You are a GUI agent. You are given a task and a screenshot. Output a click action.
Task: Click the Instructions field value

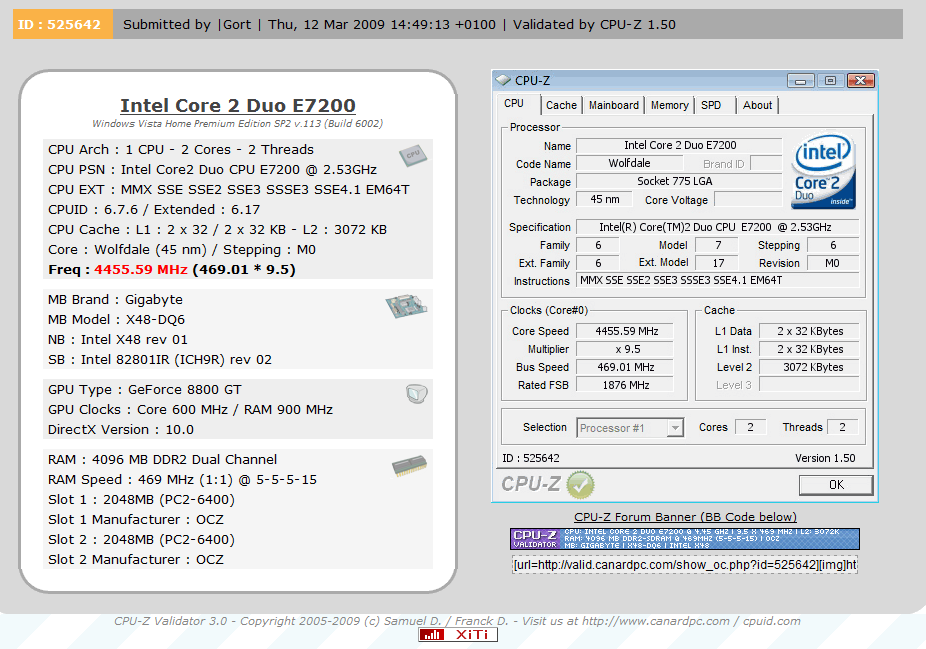click(717, 281)
